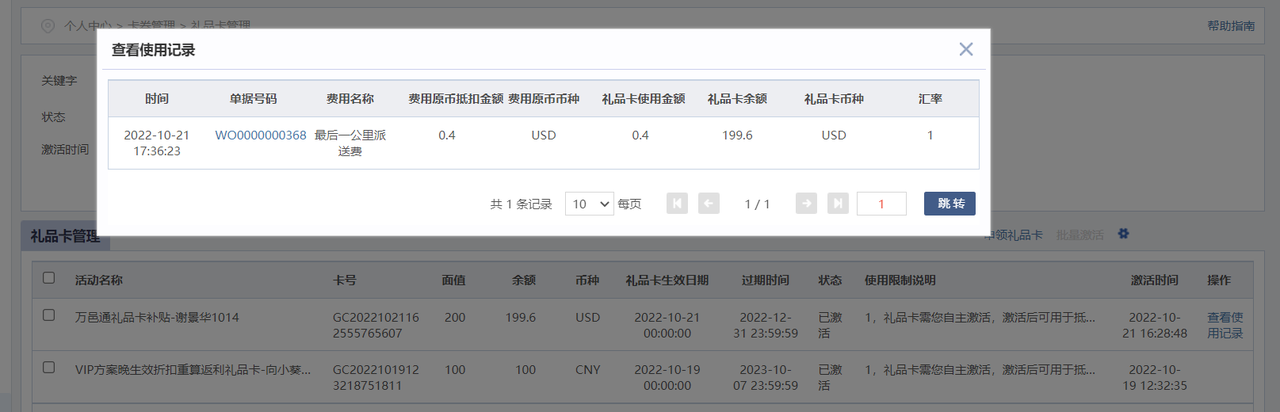Focus the page number jump field
Image resolution: width=1280 pixels, height=412 pixels.
point(882,203)
